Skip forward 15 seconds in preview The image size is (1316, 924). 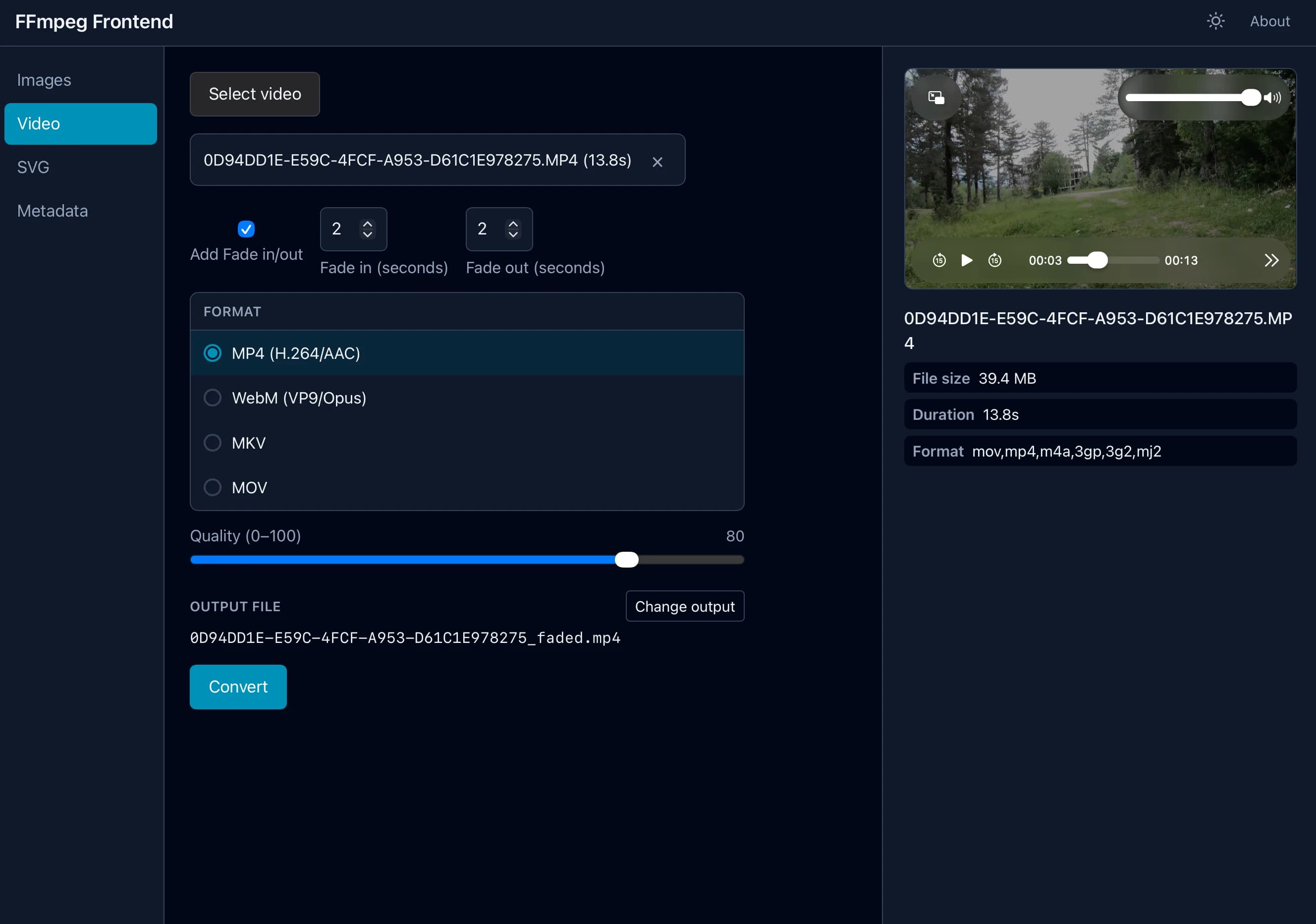pyautogui.click(x=995, y=260)
